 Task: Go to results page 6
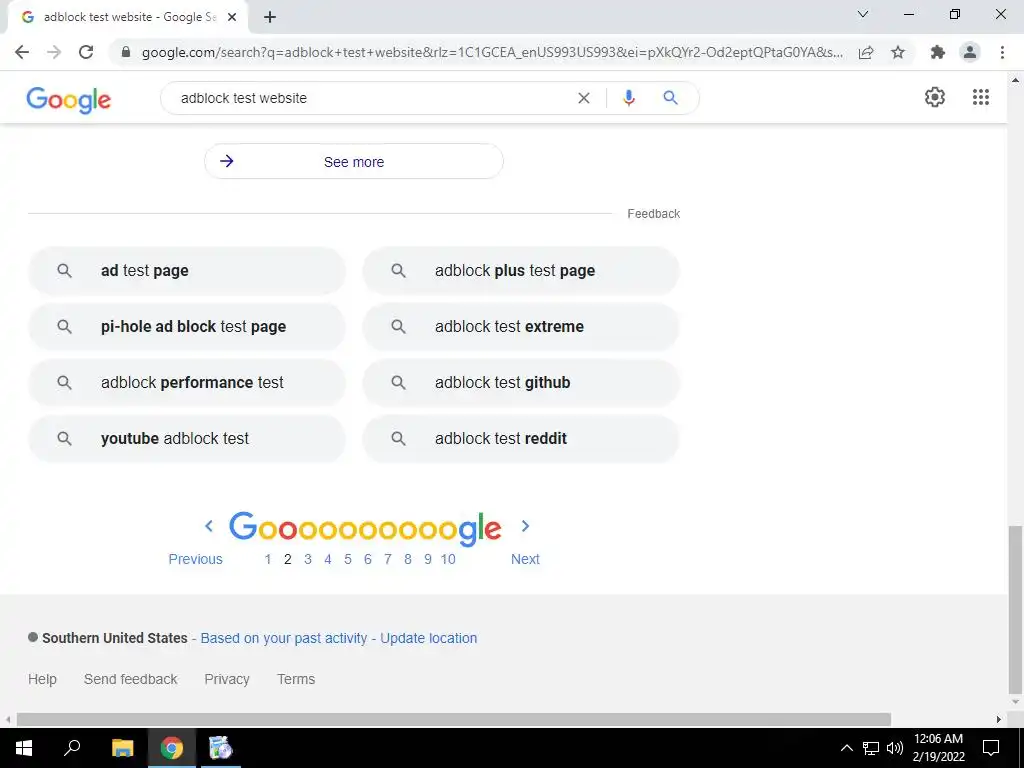pyautogui.click(x=368, y=559)
